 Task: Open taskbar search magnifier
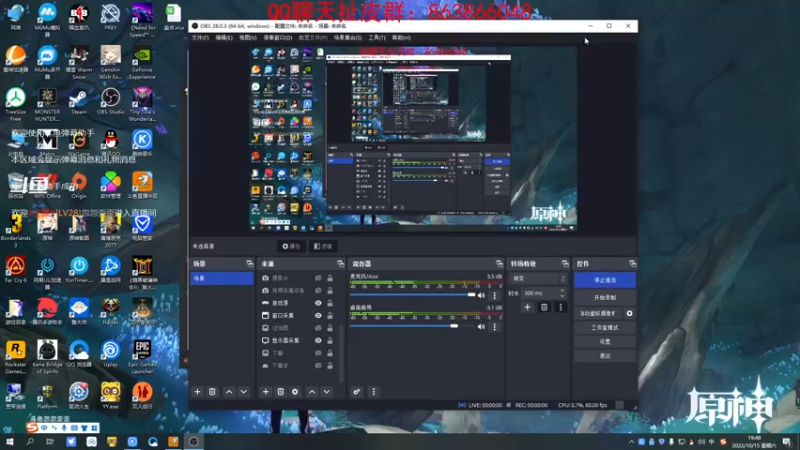pyautogui.click(x=30, y=442)
